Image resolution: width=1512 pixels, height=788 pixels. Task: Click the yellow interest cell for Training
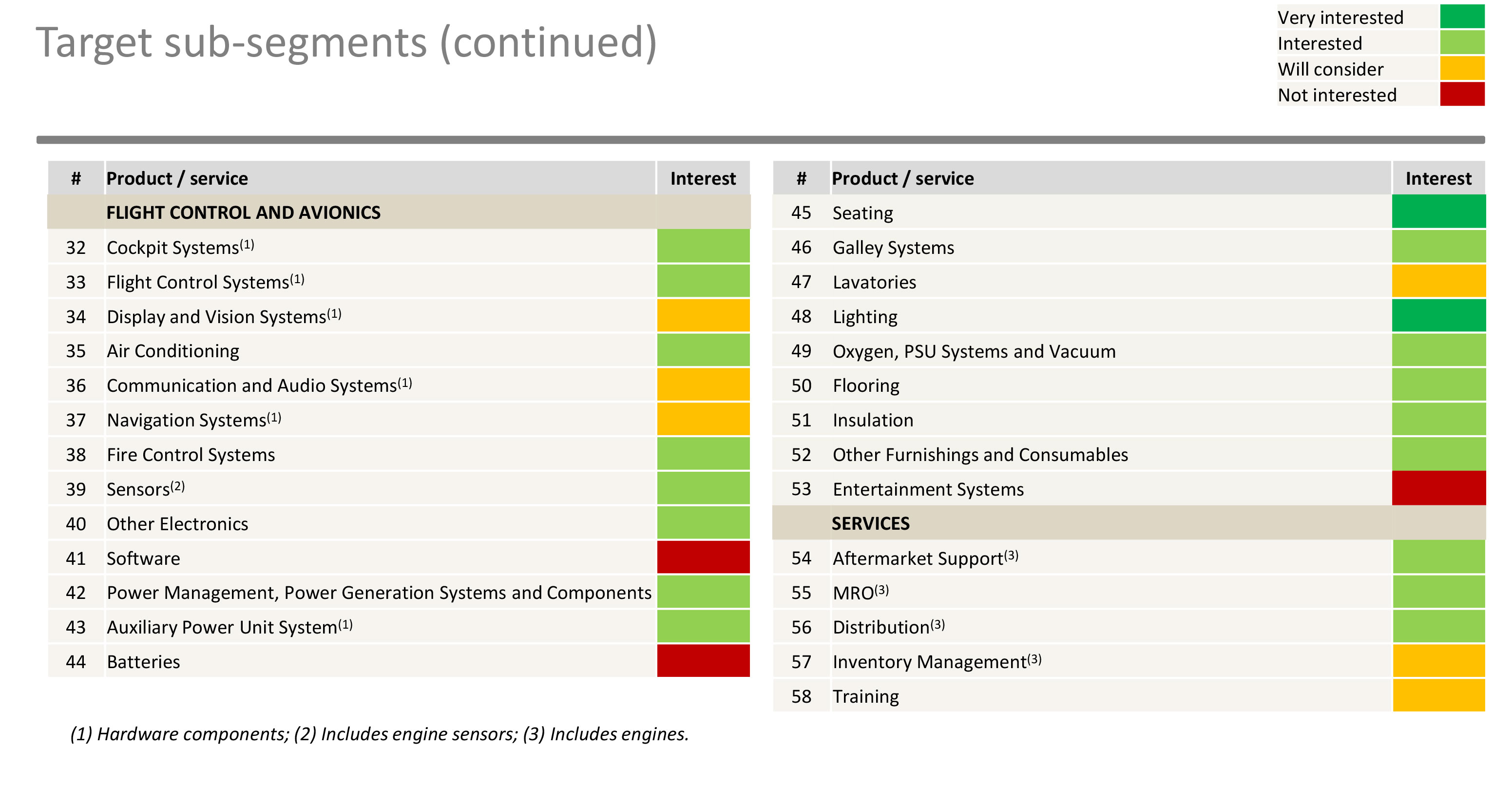click(1438, 695)
